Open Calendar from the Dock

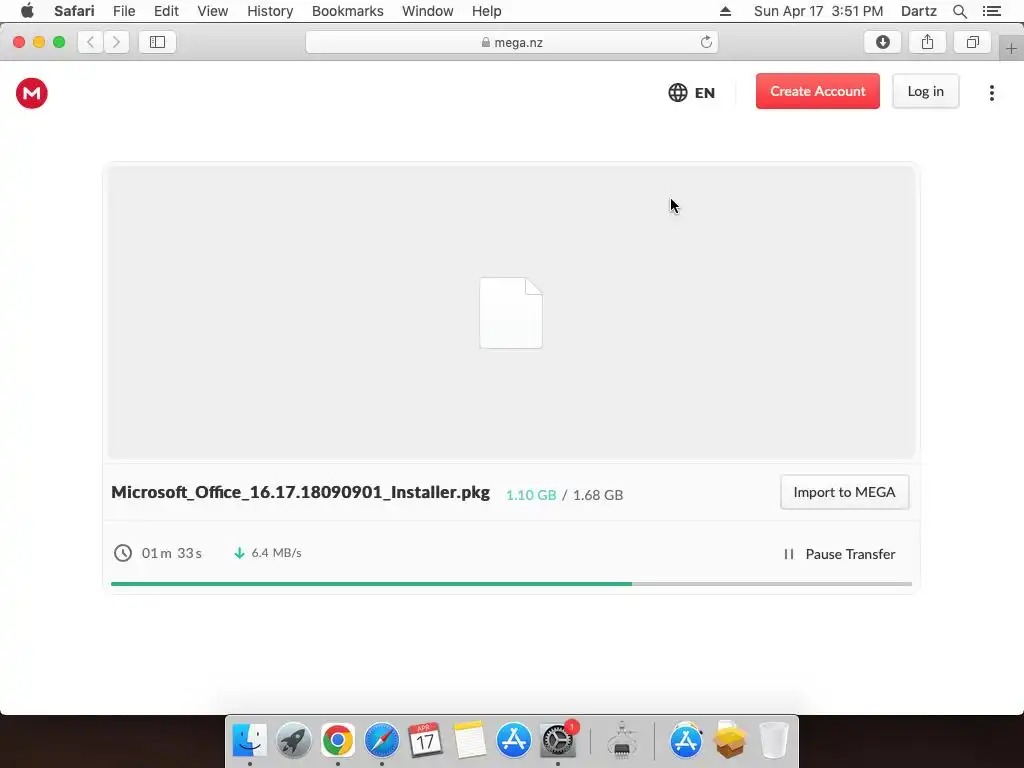pos(425,741)
